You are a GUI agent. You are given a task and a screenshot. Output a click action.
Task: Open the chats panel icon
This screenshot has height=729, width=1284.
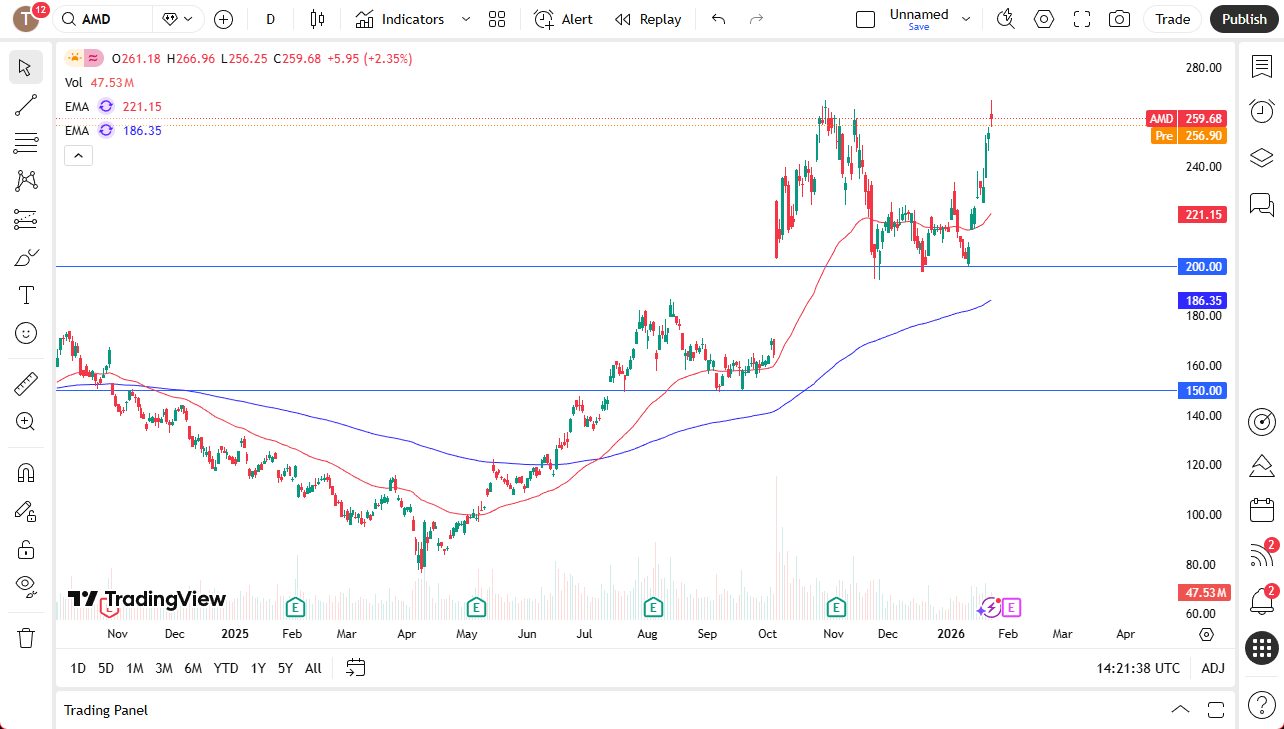click(1261, 205)
